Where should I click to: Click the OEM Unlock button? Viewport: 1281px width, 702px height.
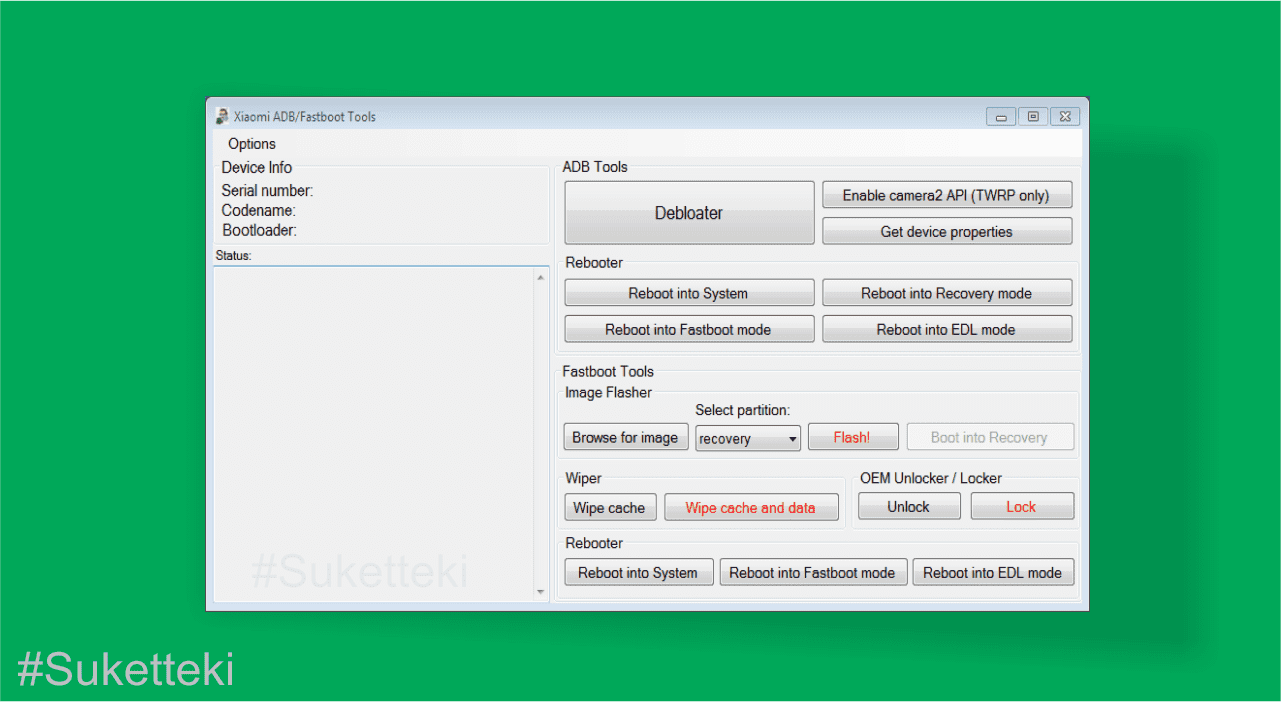[x=908, y=506]
